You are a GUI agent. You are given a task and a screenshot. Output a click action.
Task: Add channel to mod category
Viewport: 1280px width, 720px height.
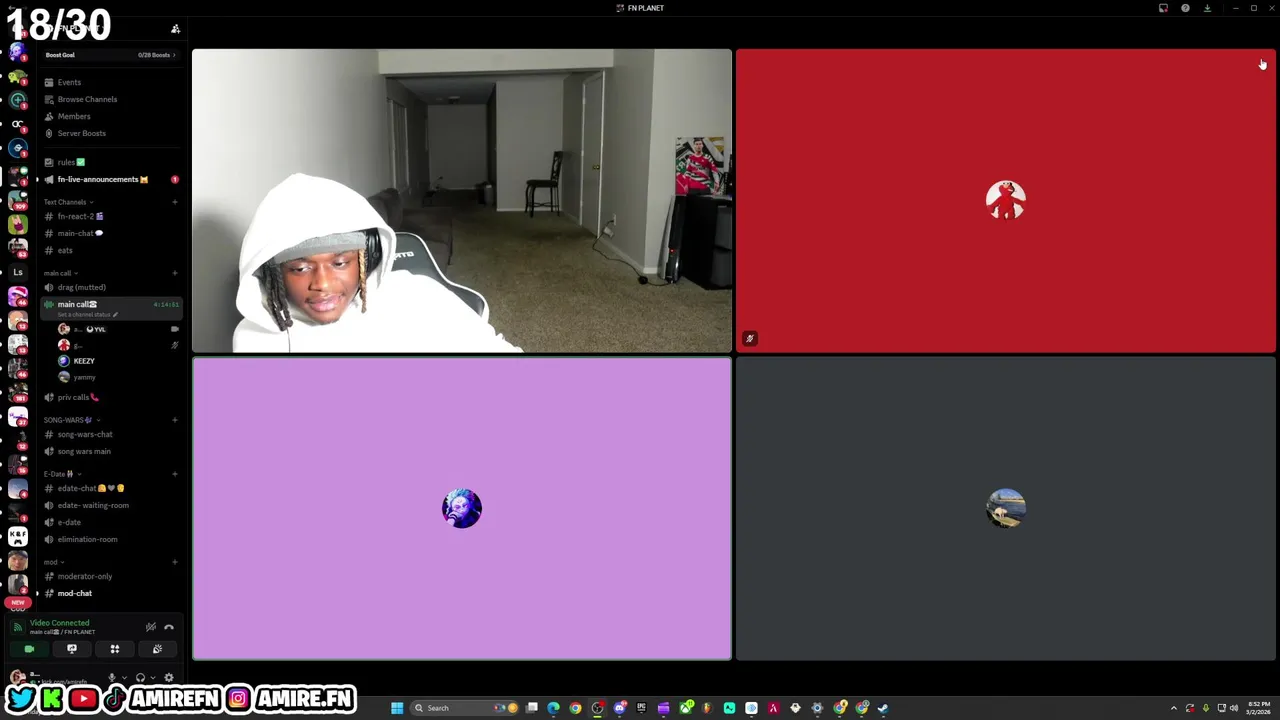[x=174, y=562]
